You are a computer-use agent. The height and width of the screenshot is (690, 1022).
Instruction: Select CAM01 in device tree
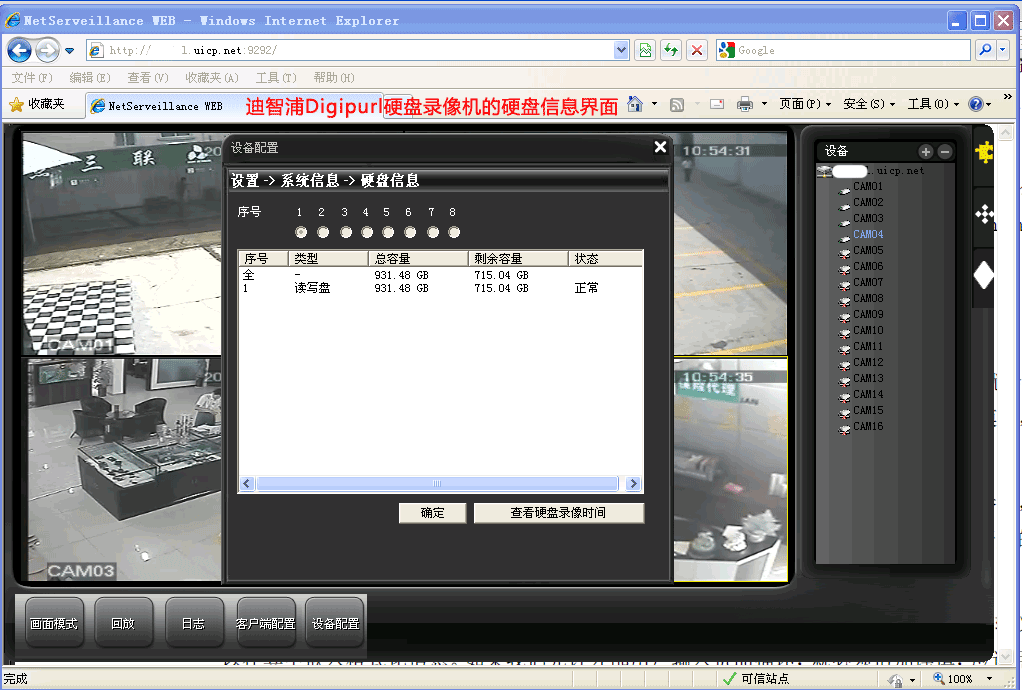(x=868, y=186)
